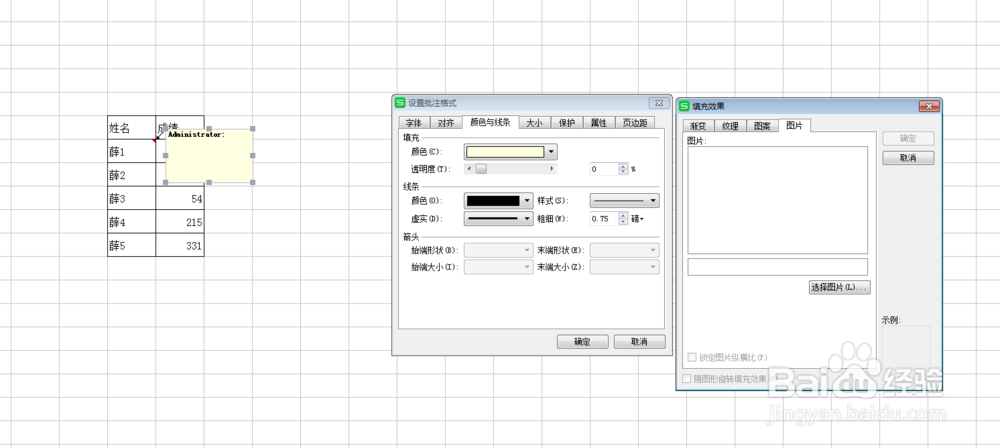The width and height of the screenshot is (1000, 448).
Task: Click the cell with value 54
Action: 180,198
